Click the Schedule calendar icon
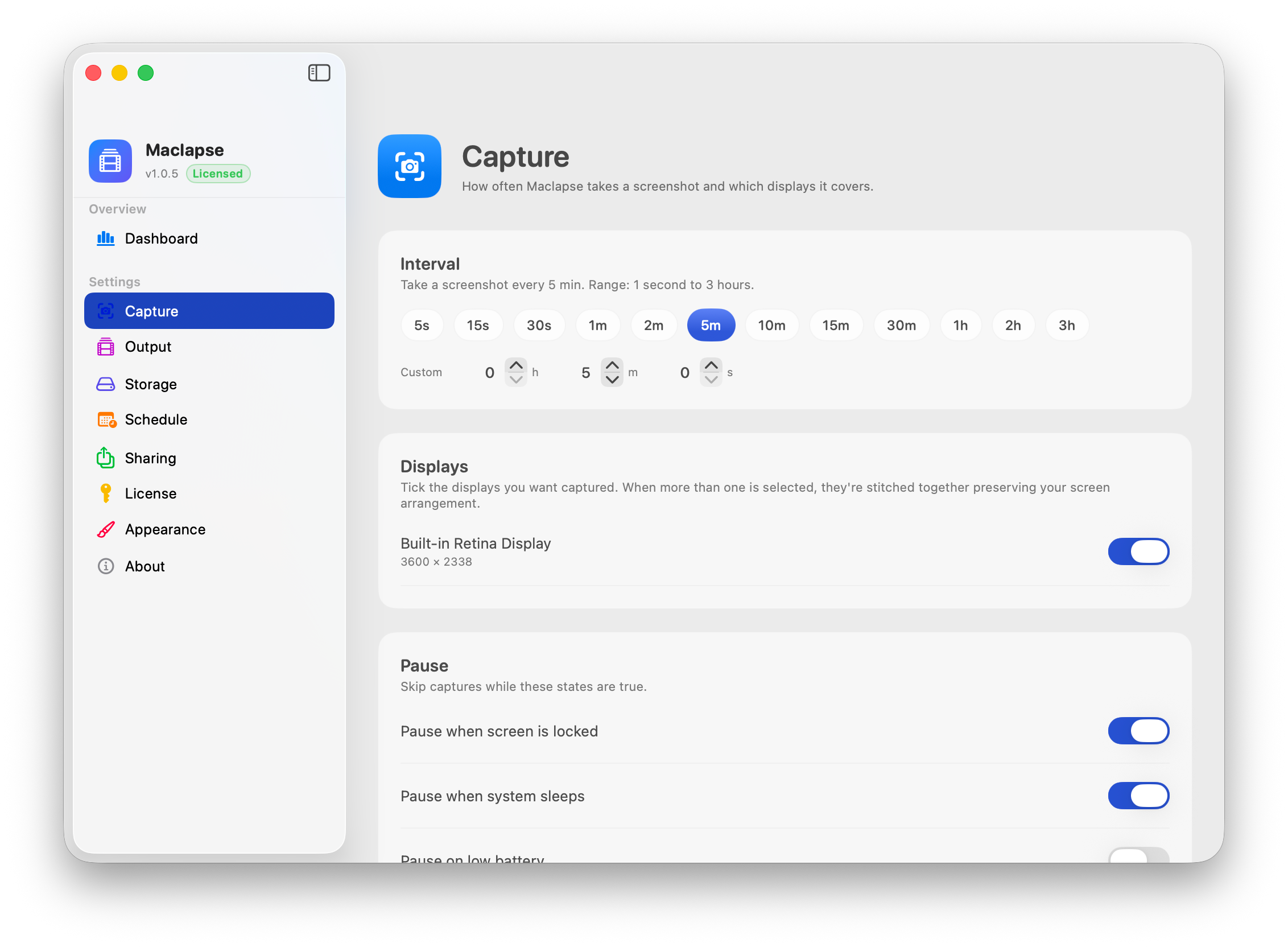Viewport: 1288px width, 947px height. coord(106,420)
